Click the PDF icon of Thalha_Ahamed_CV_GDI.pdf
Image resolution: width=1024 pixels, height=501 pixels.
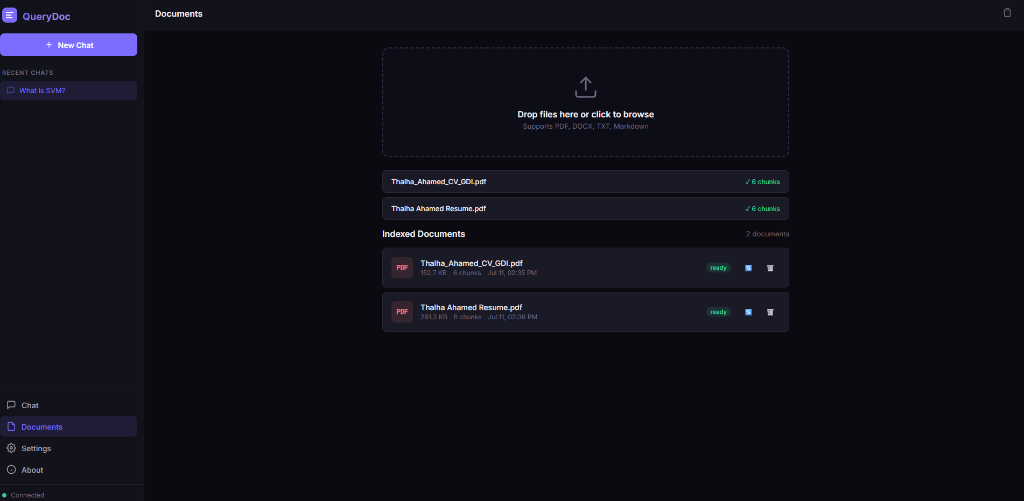[402, 268]
